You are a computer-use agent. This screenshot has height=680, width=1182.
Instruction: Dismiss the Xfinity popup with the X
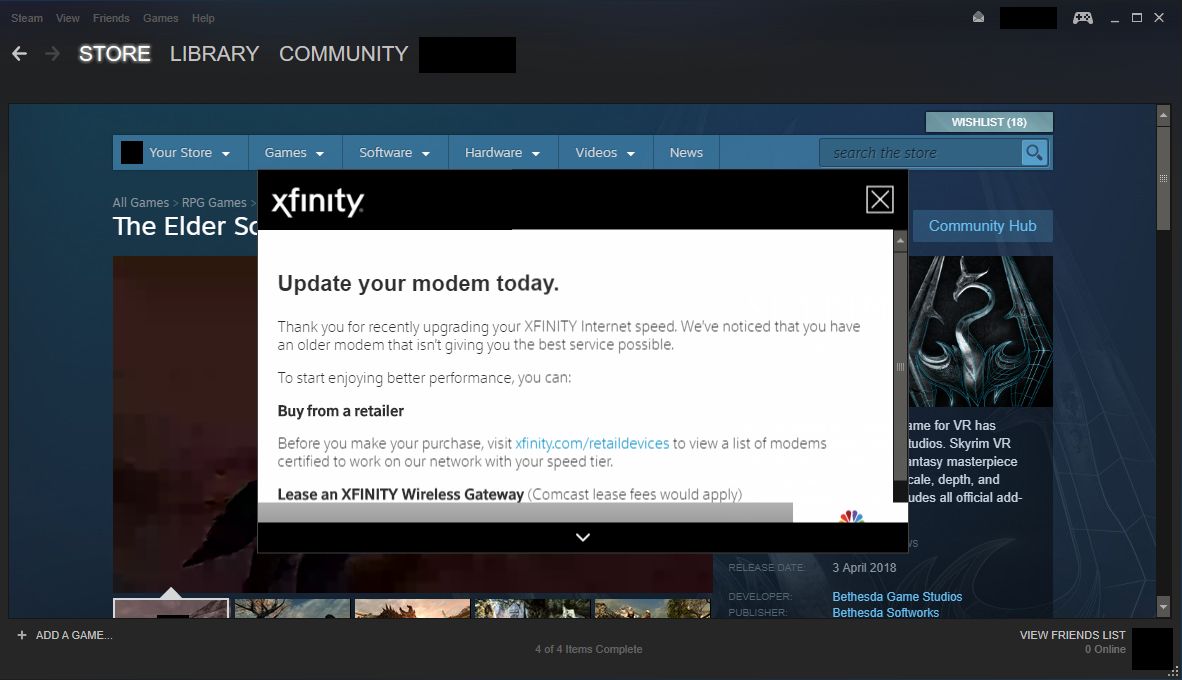pyautogui.click(x=879, y=198)
